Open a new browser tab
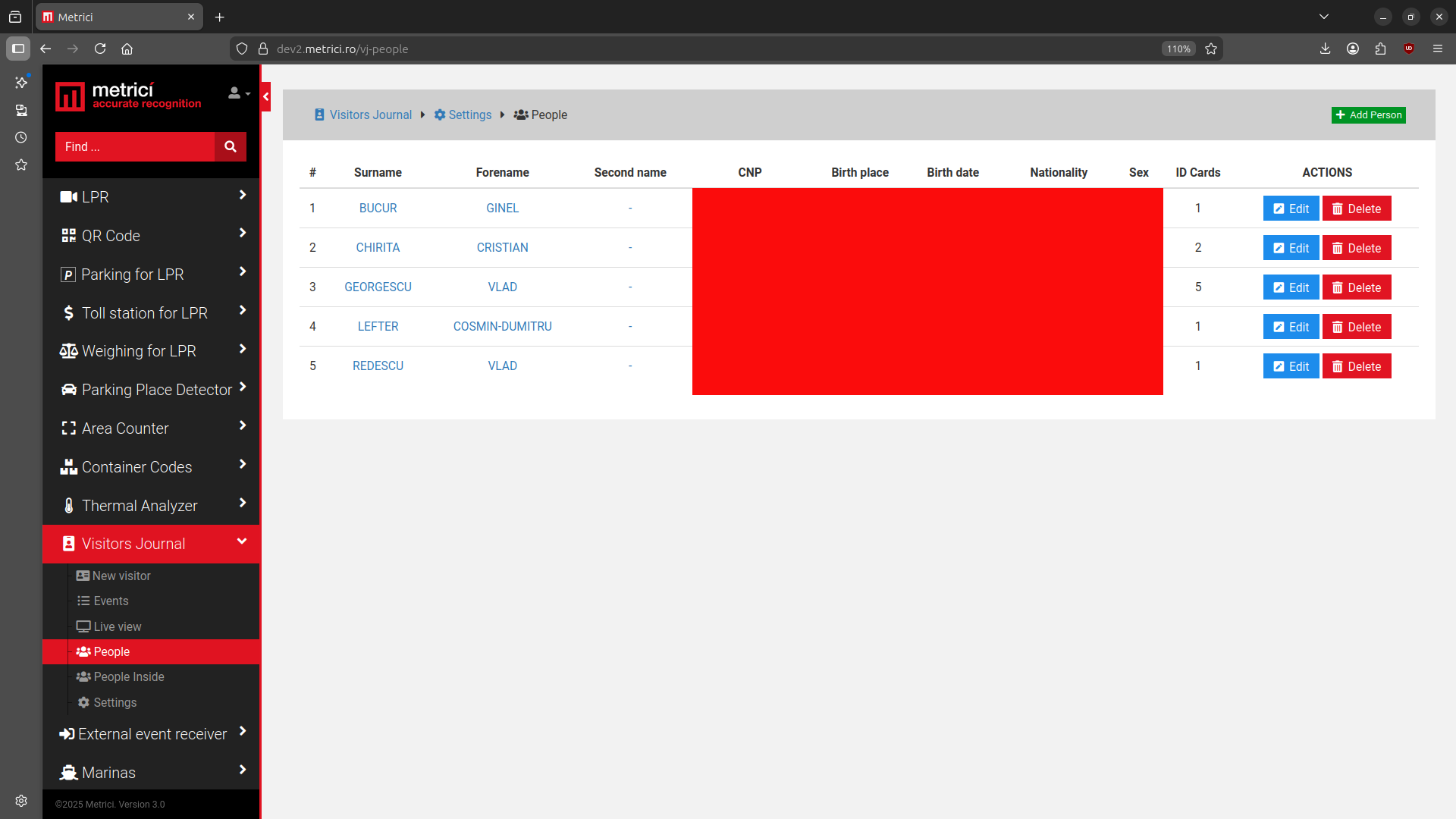1456x819 pixels. [220, 17]
